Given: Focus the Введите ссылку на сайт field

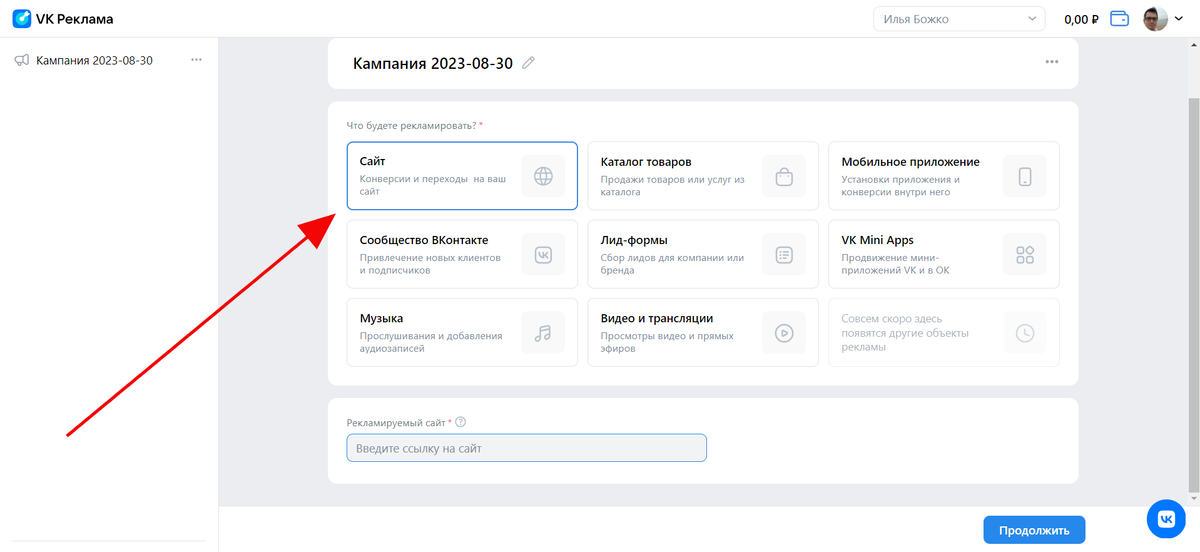Looking at the screenshot, I should 526,448.
